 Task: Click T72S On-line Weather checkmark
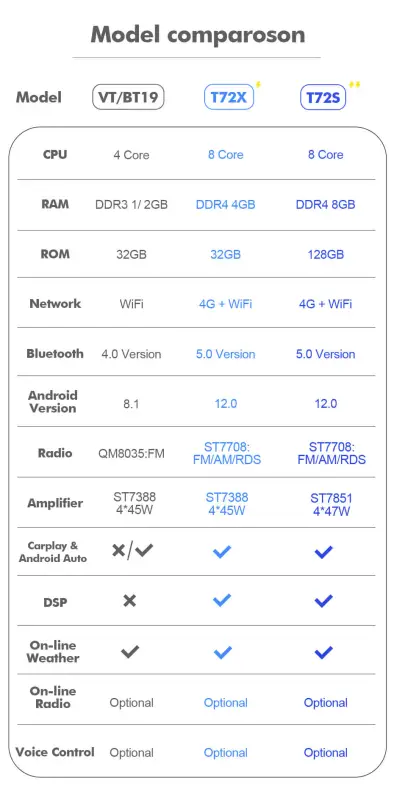tap(324, 652)
